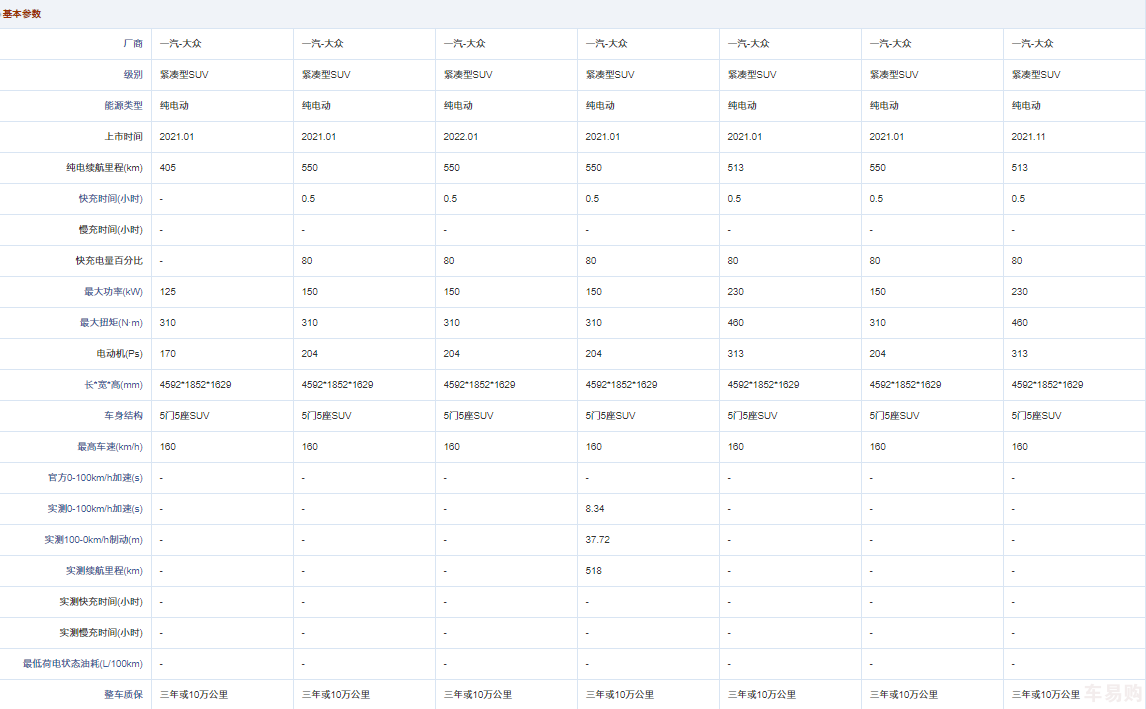The height and width of the screenshot is (709, 1146).
Task: Click the 实测100-0km/h制动(m) row label
Action: [x=94, y=540]
